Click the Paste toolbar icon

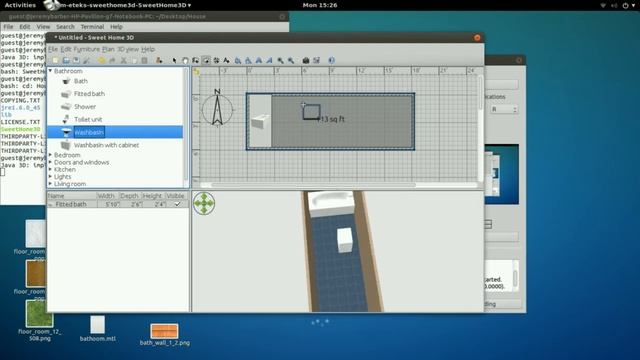(x=144, y=60)
